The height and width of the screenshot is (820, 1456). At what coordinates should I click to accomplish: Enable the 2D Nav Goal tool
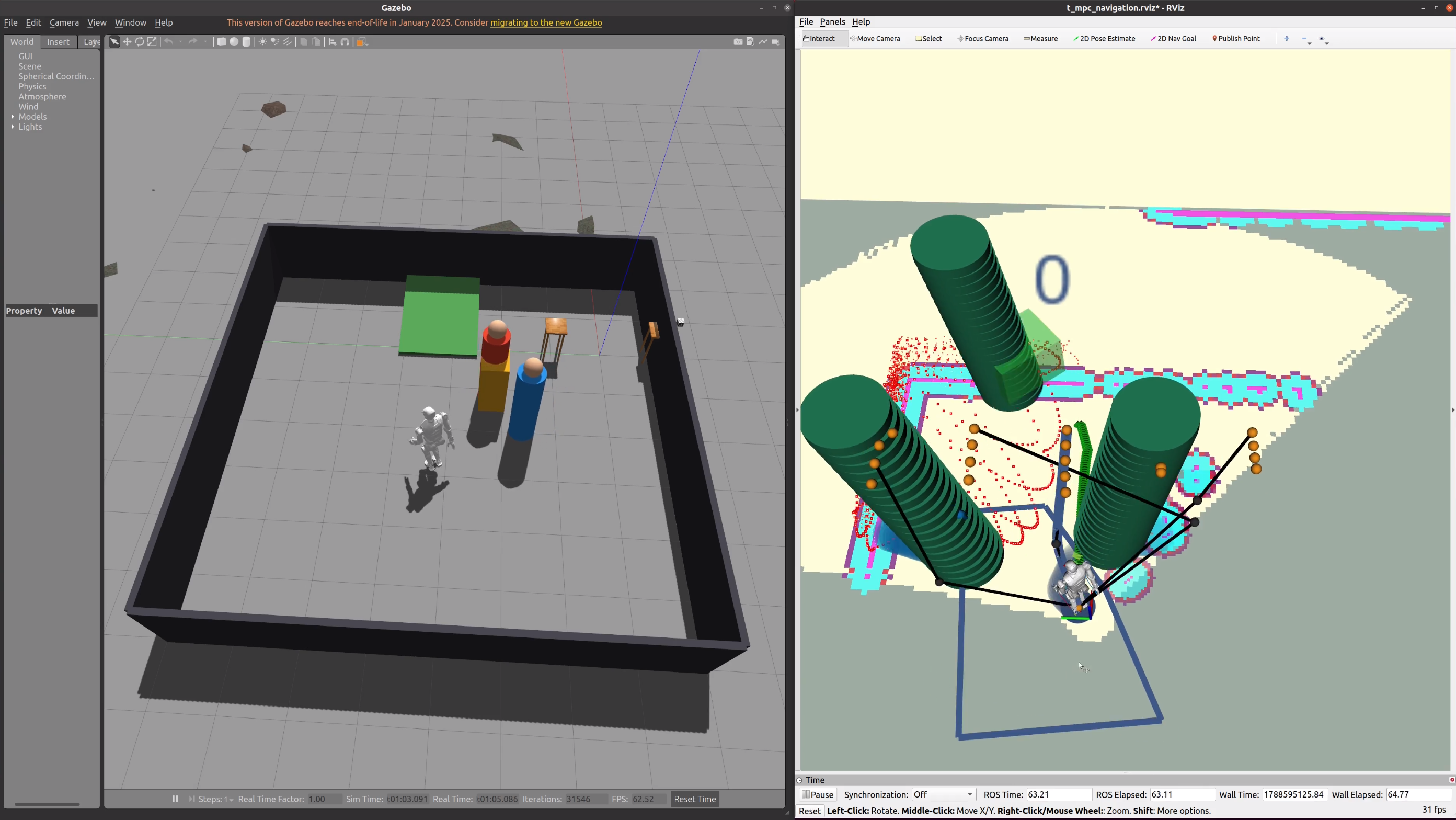click(x=1173, y=39)
